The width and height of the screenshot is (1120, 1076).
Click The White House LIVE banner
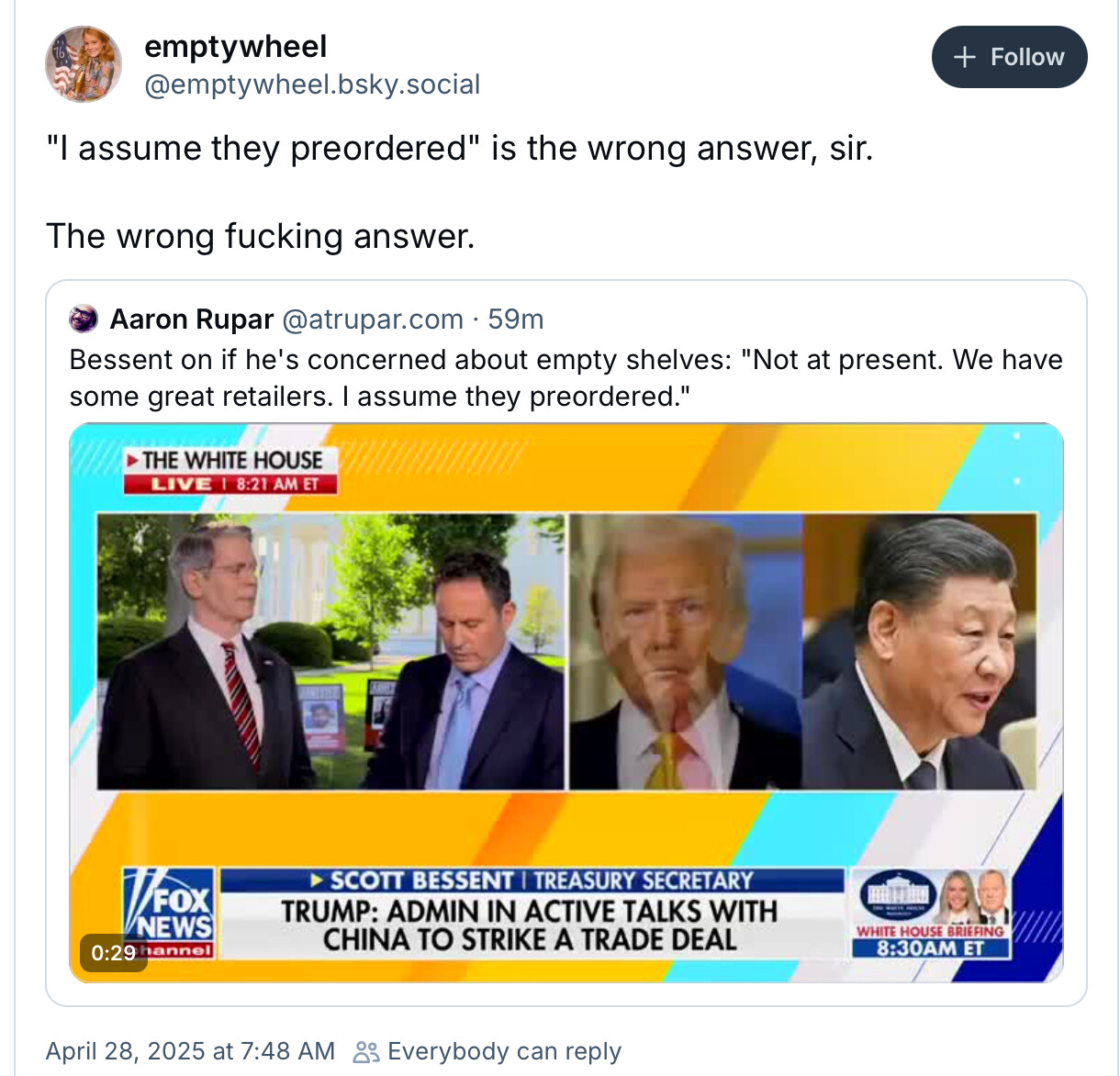coord(231,470)
